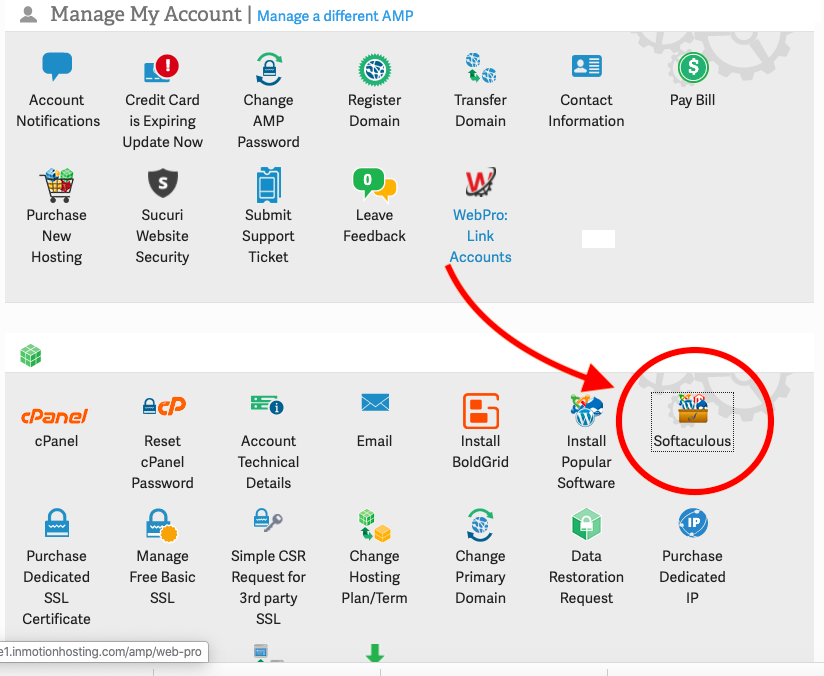Click the Change Primary Domain icon
The image size is (824, 676).
[x=480, y=525]
